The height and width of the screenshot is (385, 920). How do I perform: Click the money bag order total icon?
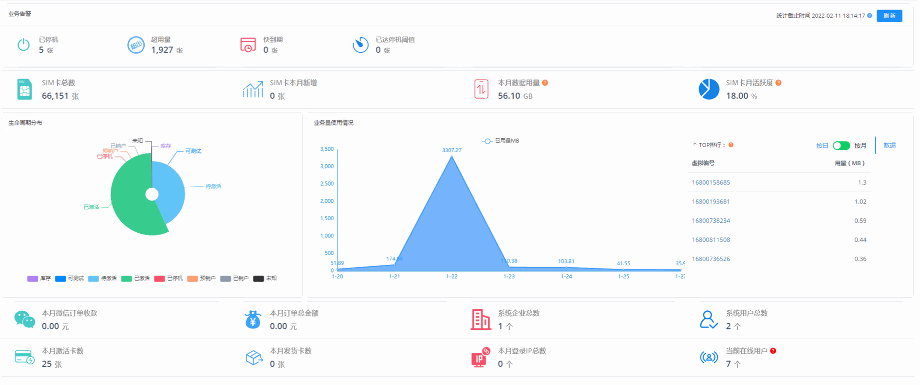pyautogui.click(x=253, y=319)
